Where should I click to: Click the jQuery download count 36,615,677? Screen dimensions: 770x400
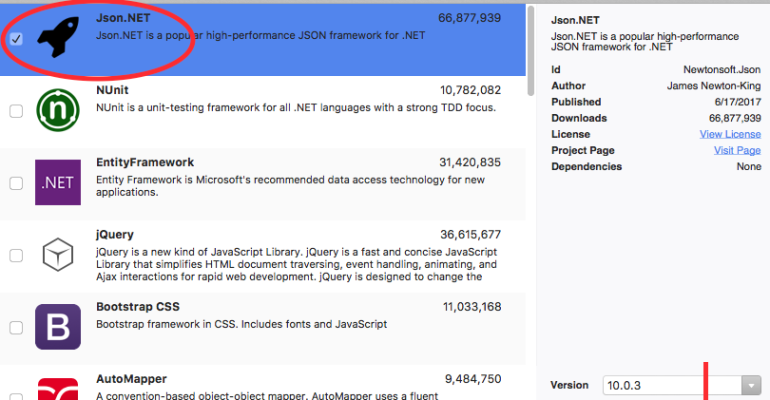470,235
